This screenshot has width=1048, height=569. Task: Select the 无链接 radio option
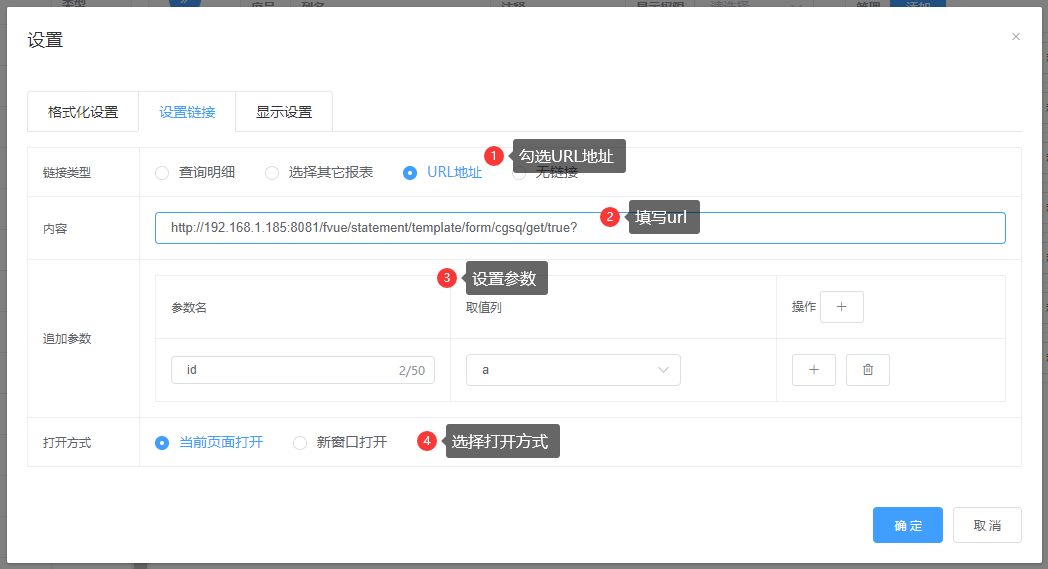519,174
